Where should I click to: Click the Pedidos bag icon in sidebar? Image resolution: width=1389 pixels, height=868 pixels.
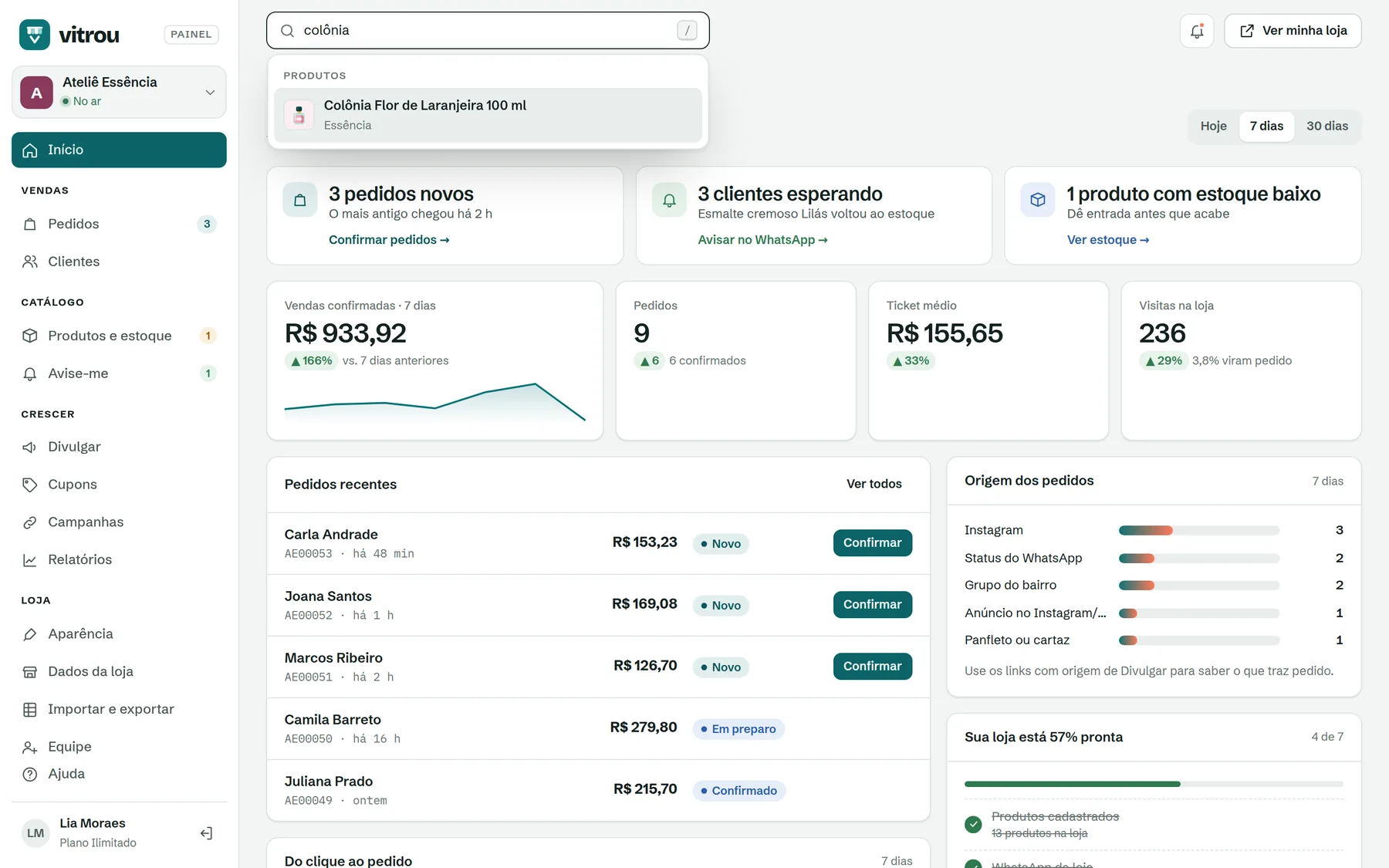coord(30,224)
